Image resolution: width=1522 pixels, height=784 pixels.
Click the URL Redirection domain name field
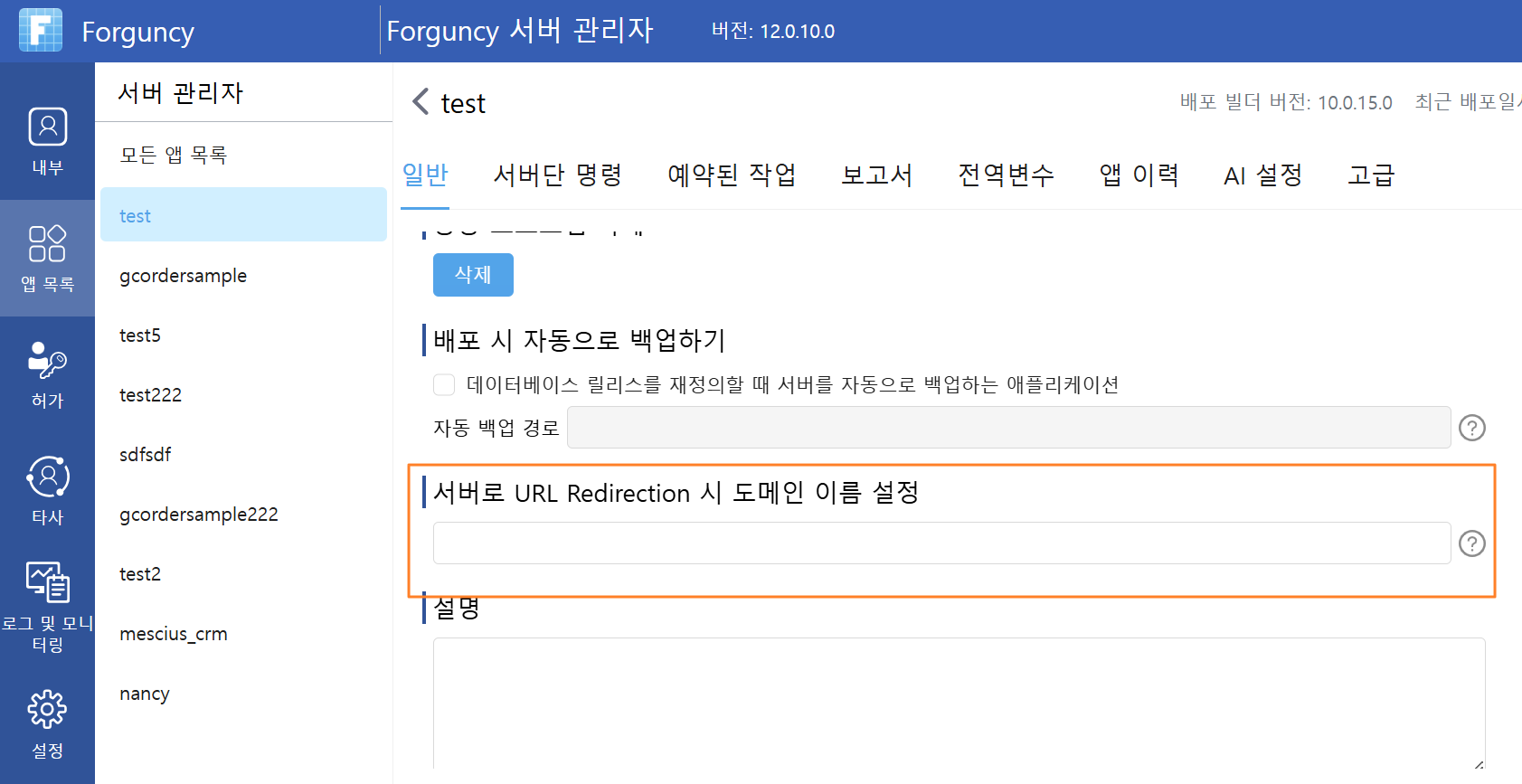tap(942, 543)
